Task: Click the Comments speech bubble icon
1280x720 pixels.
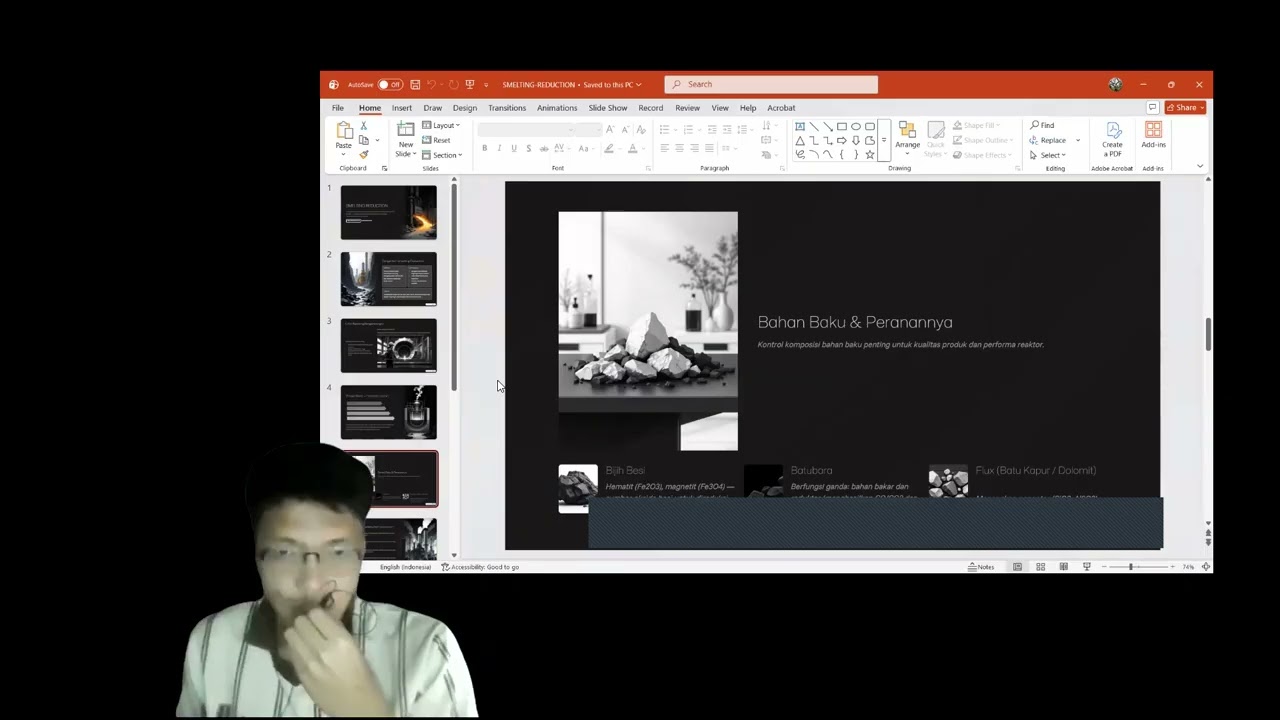Action: click(x=1153, y=108)
